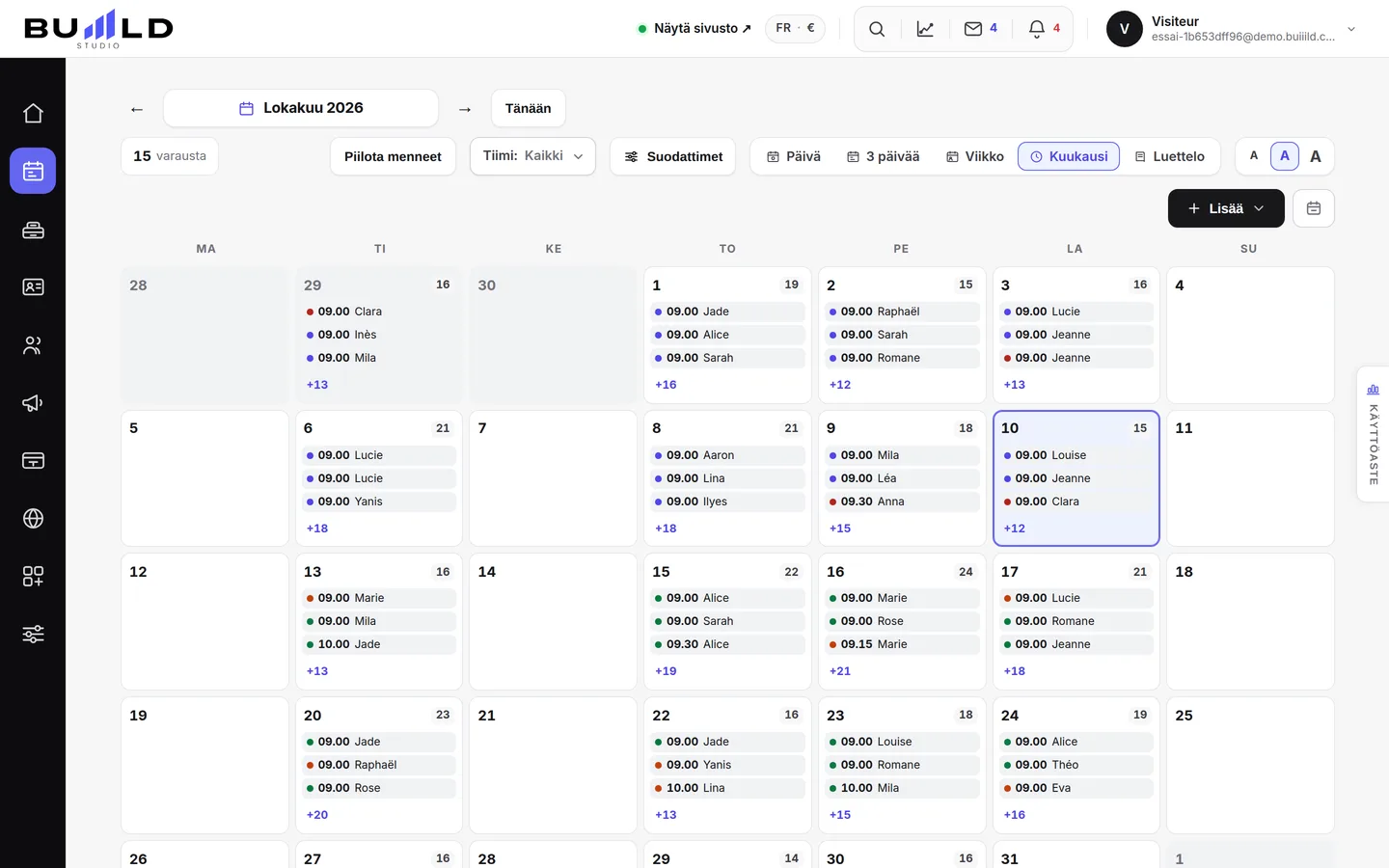Click the calendar icon button beside Lisää
The height and width of the screenshot is (868, 1389).
[x=1314, y=208]
